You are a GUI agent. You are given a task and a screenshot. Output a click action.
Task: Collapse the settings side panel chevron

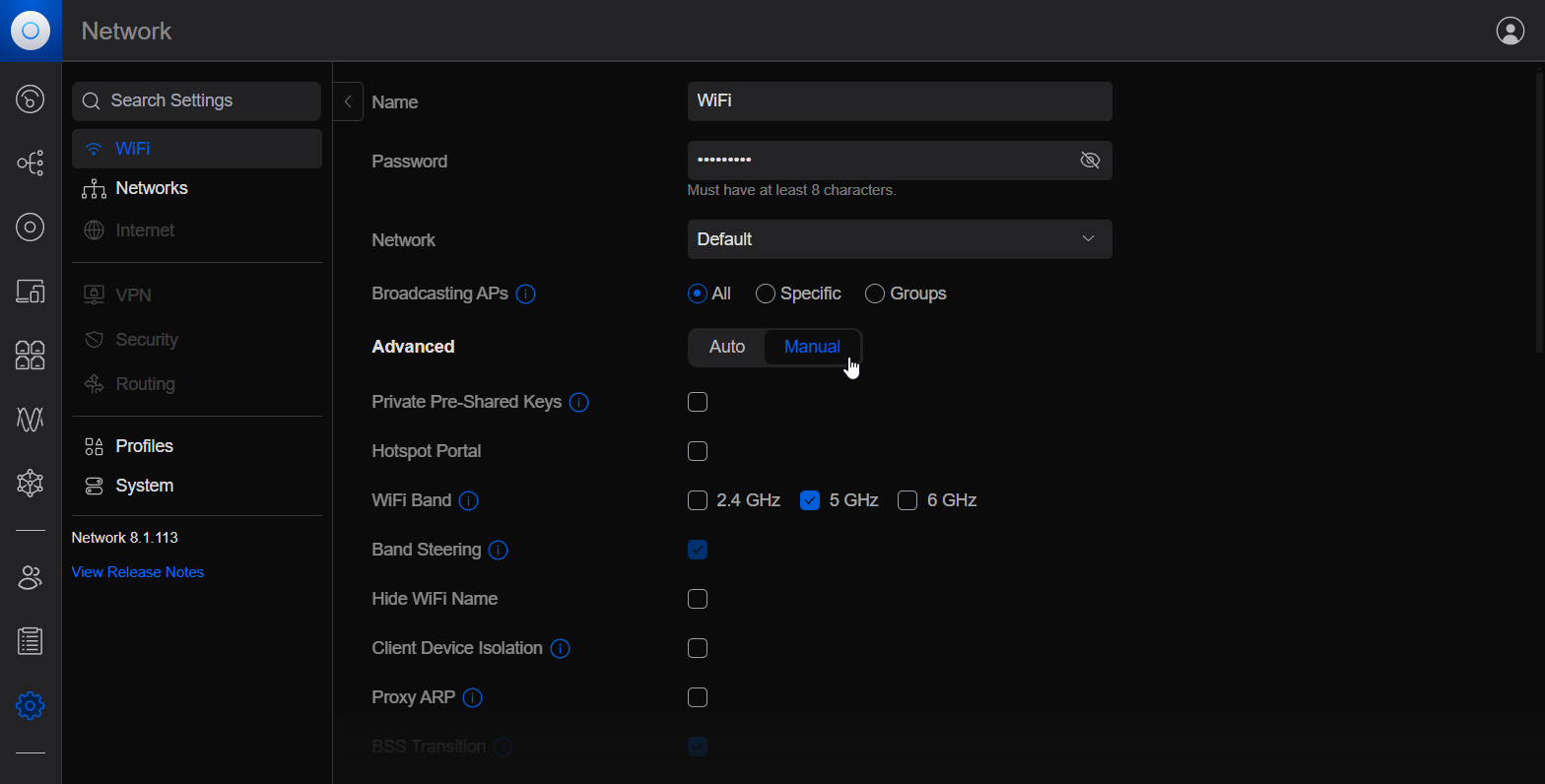(348, 101)
